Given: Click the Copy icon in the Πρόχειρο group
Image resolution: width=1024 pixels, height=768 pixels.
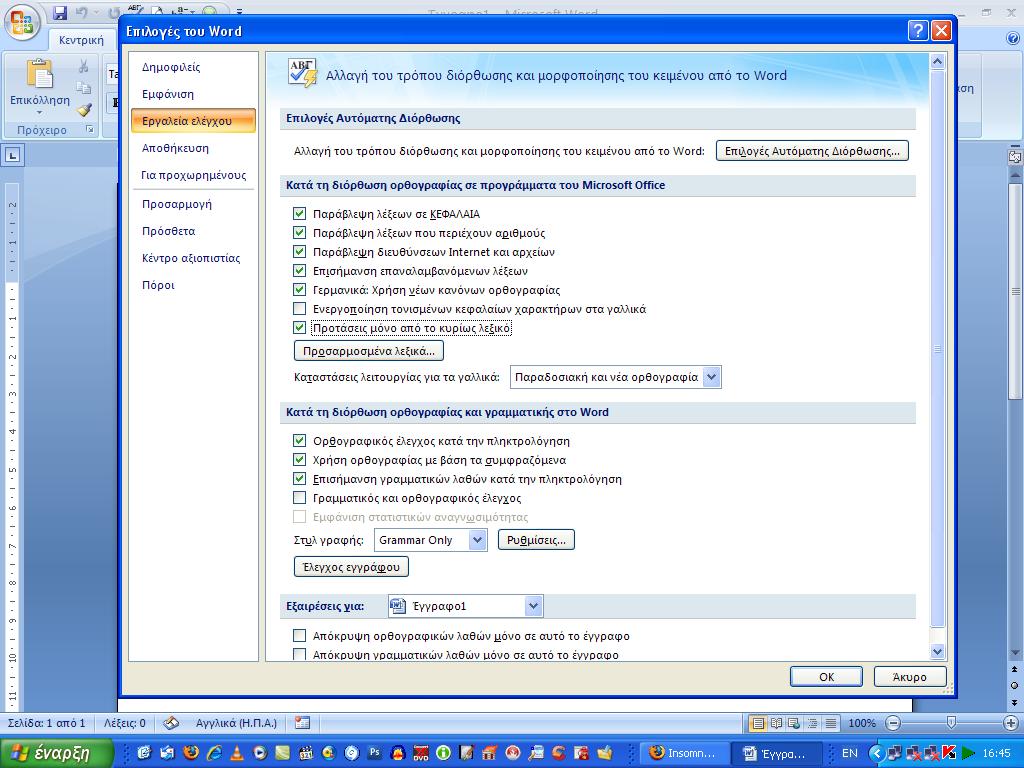Looking at the screenshot, I should (84, 88).
